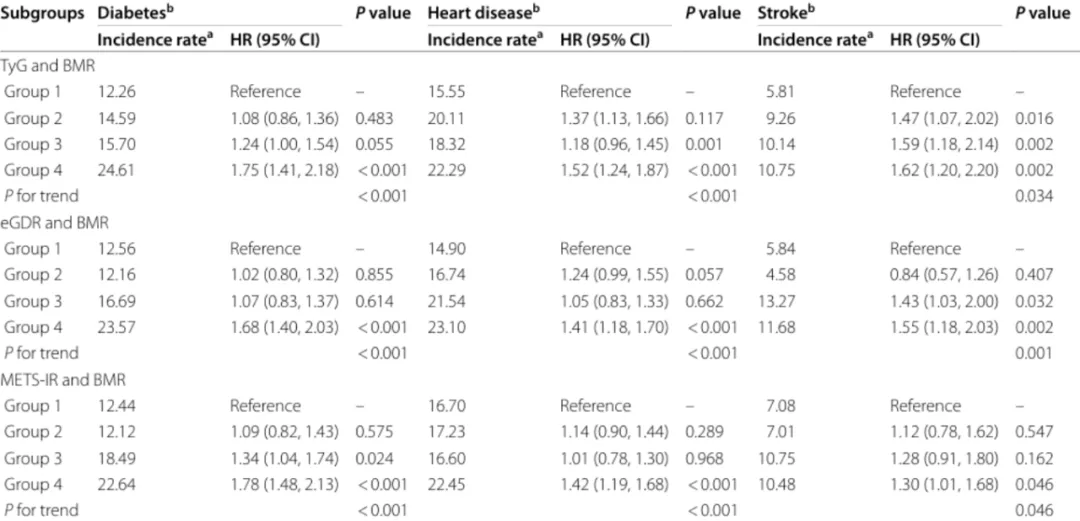Select the TyG and BMR section heading
The image size is (1080, 521).
46,66
